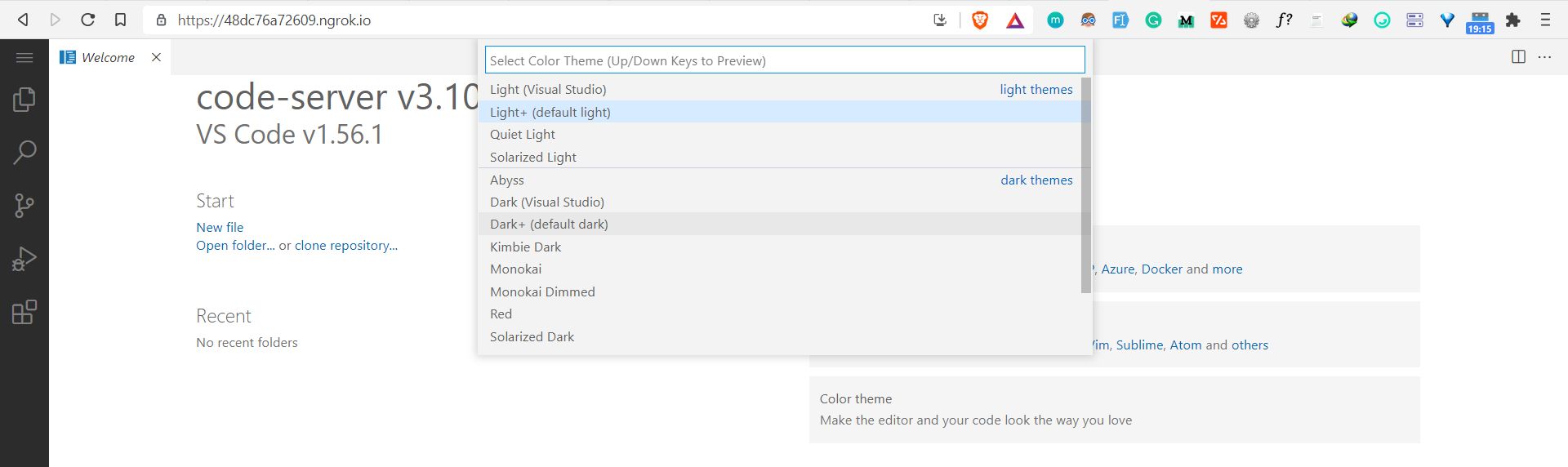Choose Solarized Dark from theme list
The width and height of the screenshot is (1568, 467).
pyautogui.click(x=532, y=336)
